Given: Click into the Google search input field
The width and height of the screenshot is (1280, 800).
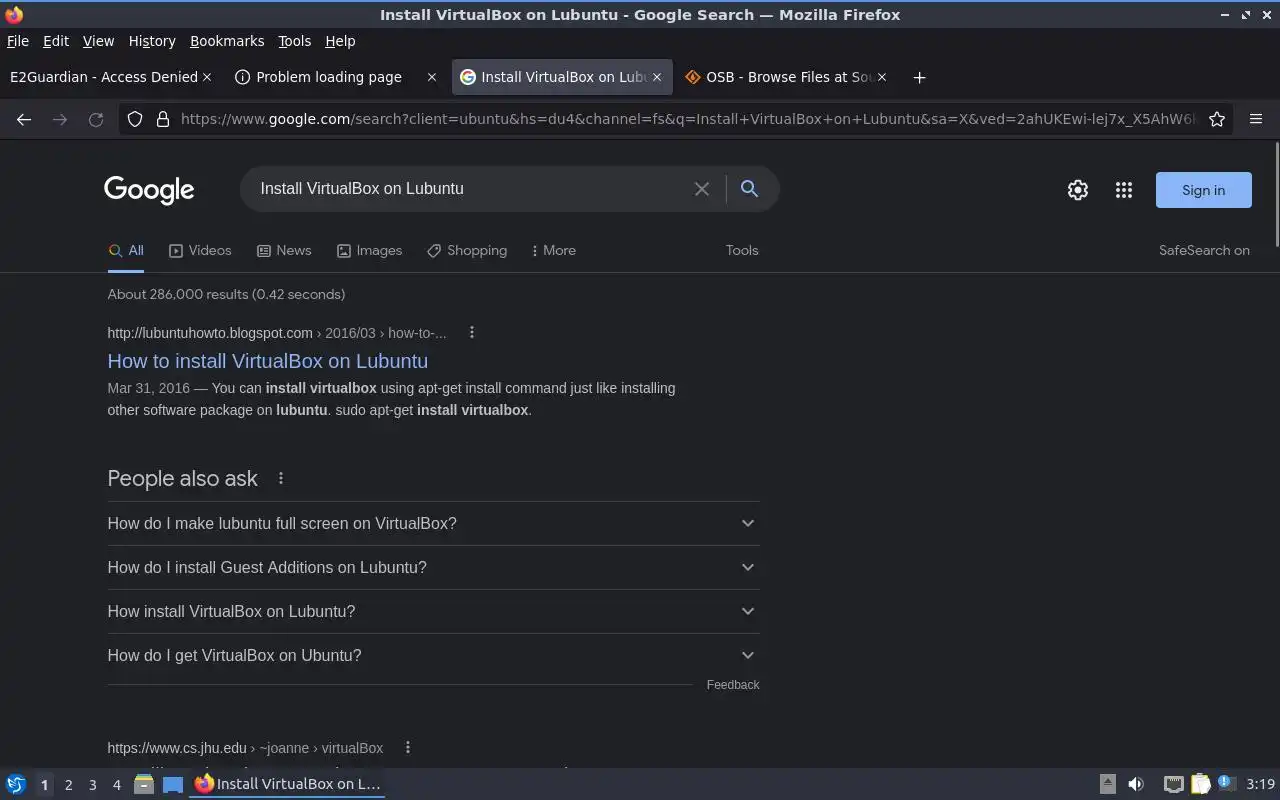Looking at the screenshot, I should point(470,188).
